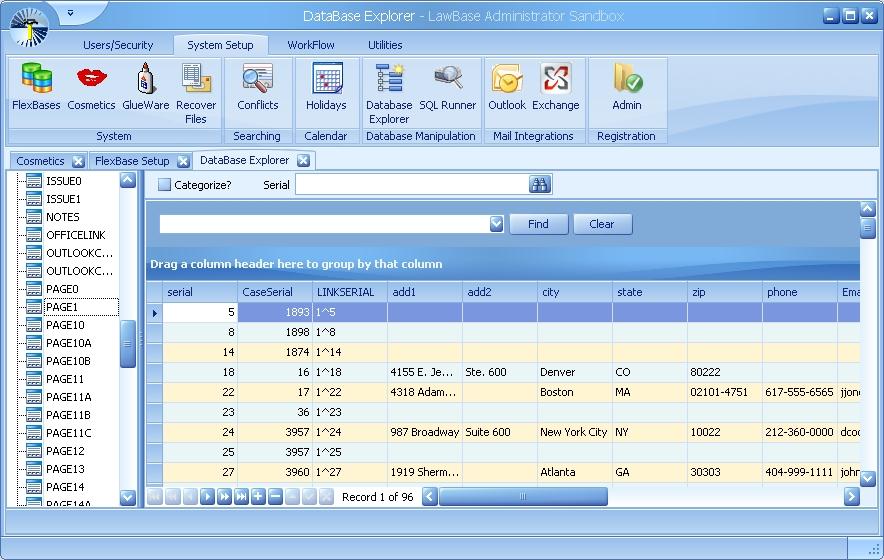Go to last record in navigator
This screenshot has width=884, height=560.
pos(241,497)
